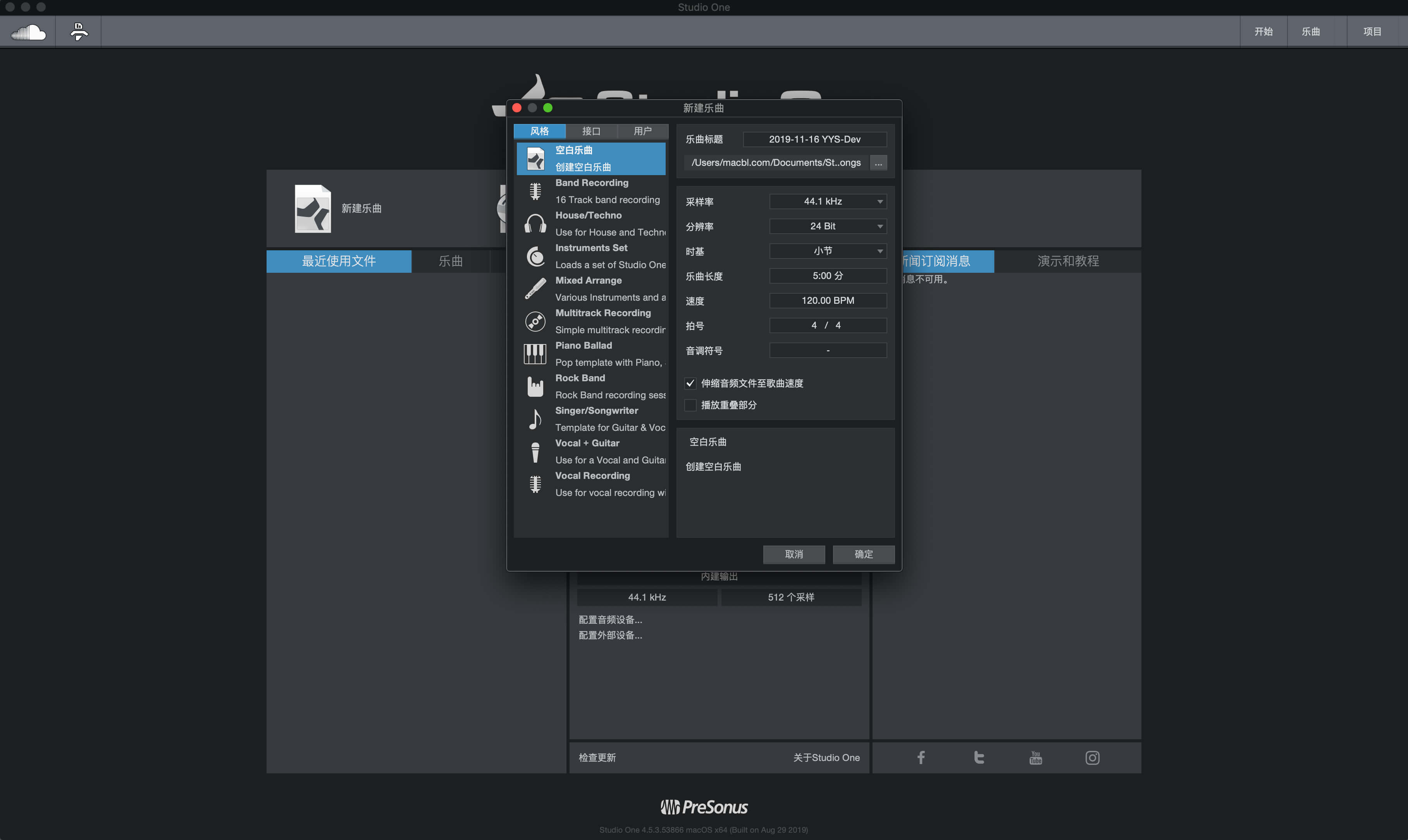Click the 拍号 4 / 4 field
Screen dimensions: 1408x840
click(827, 325)
